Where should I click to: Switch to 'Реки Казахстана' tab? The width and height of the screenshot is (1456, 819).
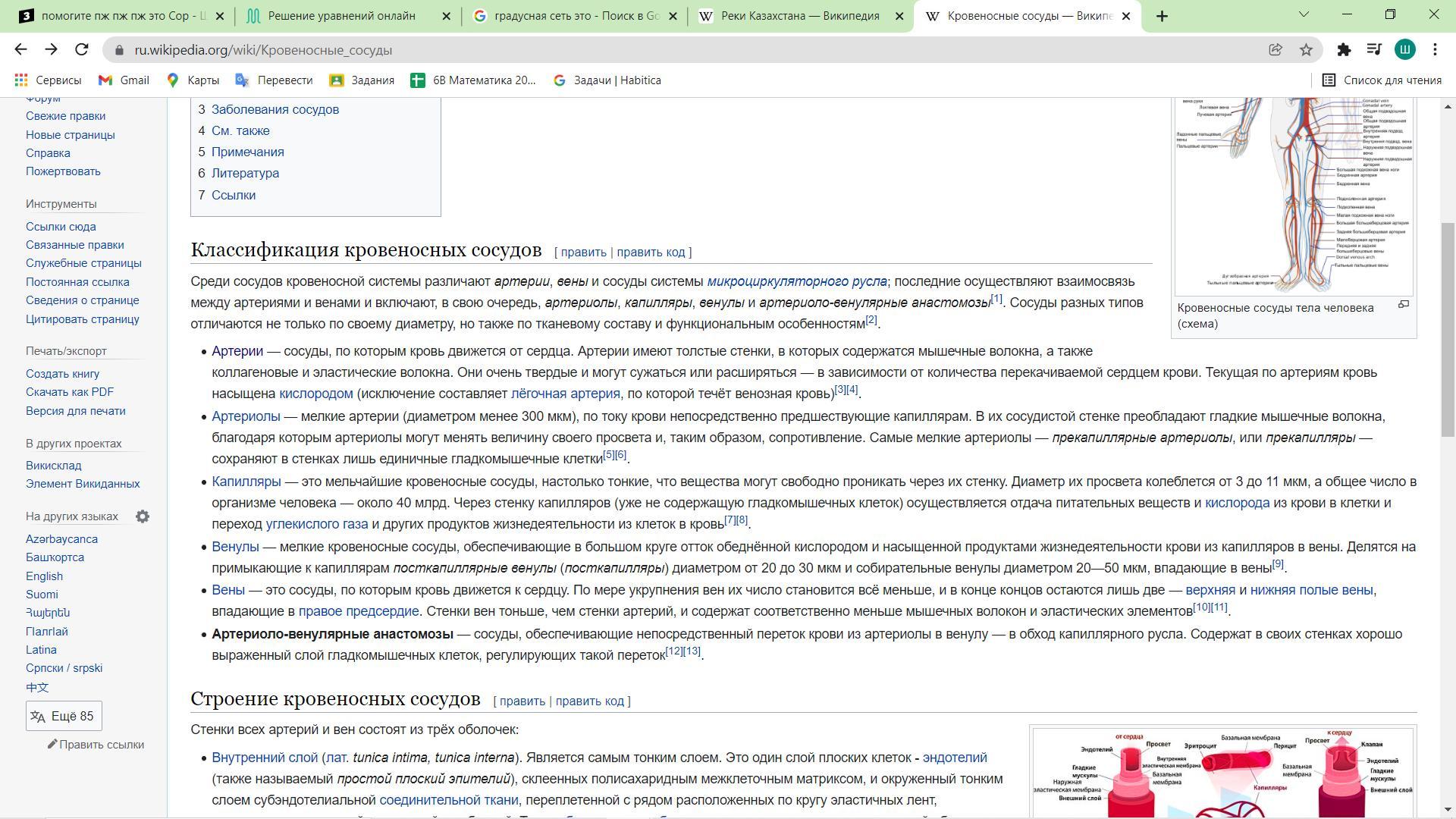point(799,16)
